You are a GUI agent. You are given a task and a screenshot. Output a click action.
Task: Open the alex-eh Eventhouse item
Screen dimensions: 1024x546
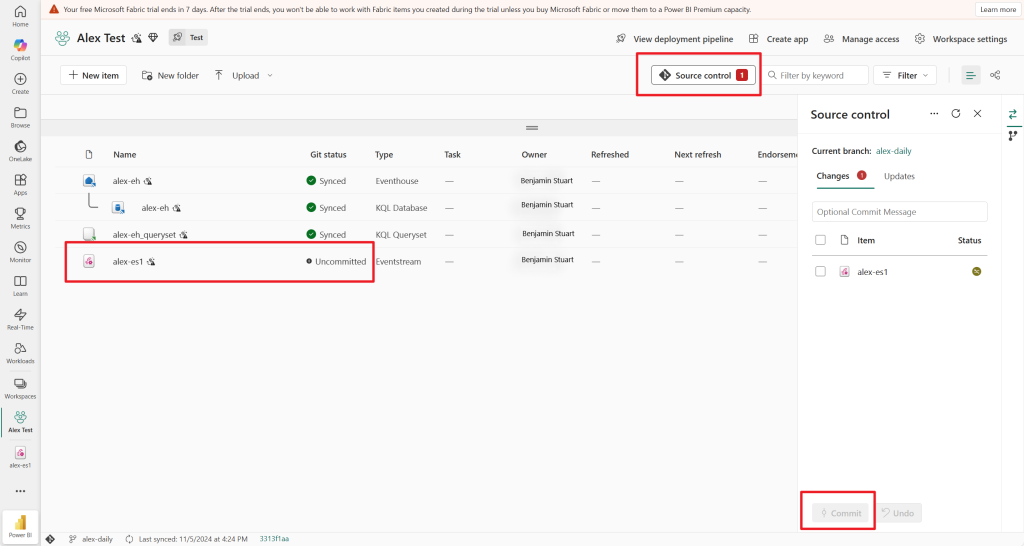[x=126, y=181]
